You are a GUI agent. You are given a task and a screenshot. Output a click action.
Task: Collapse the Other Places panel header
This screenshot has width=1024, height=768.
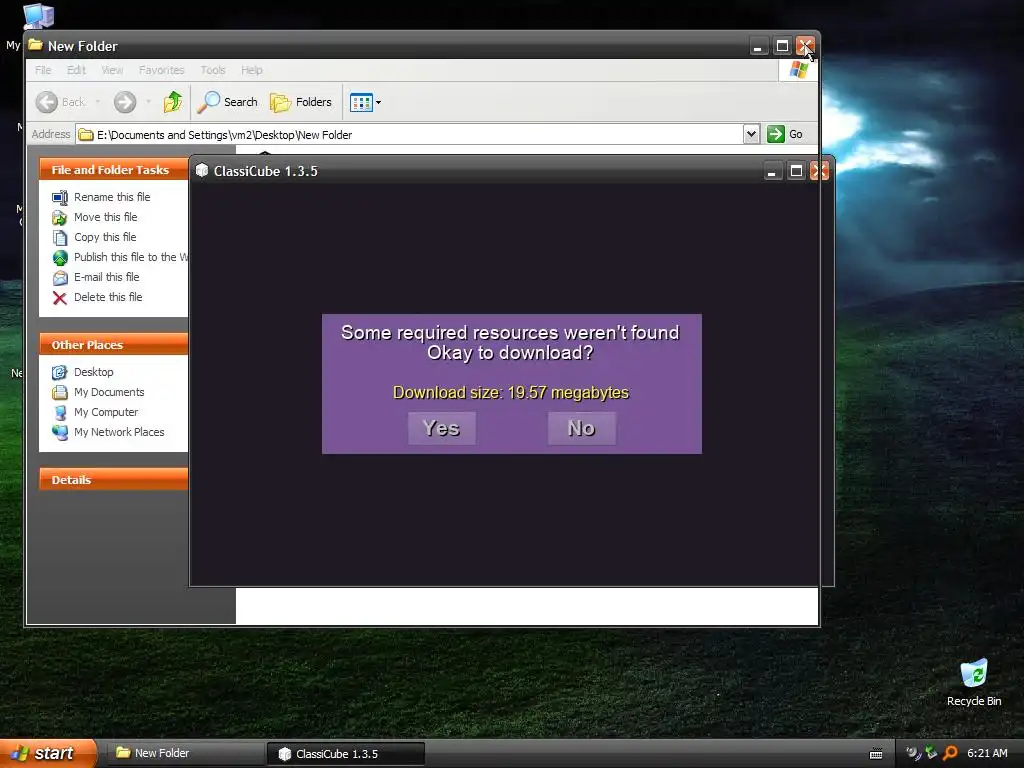114,345
